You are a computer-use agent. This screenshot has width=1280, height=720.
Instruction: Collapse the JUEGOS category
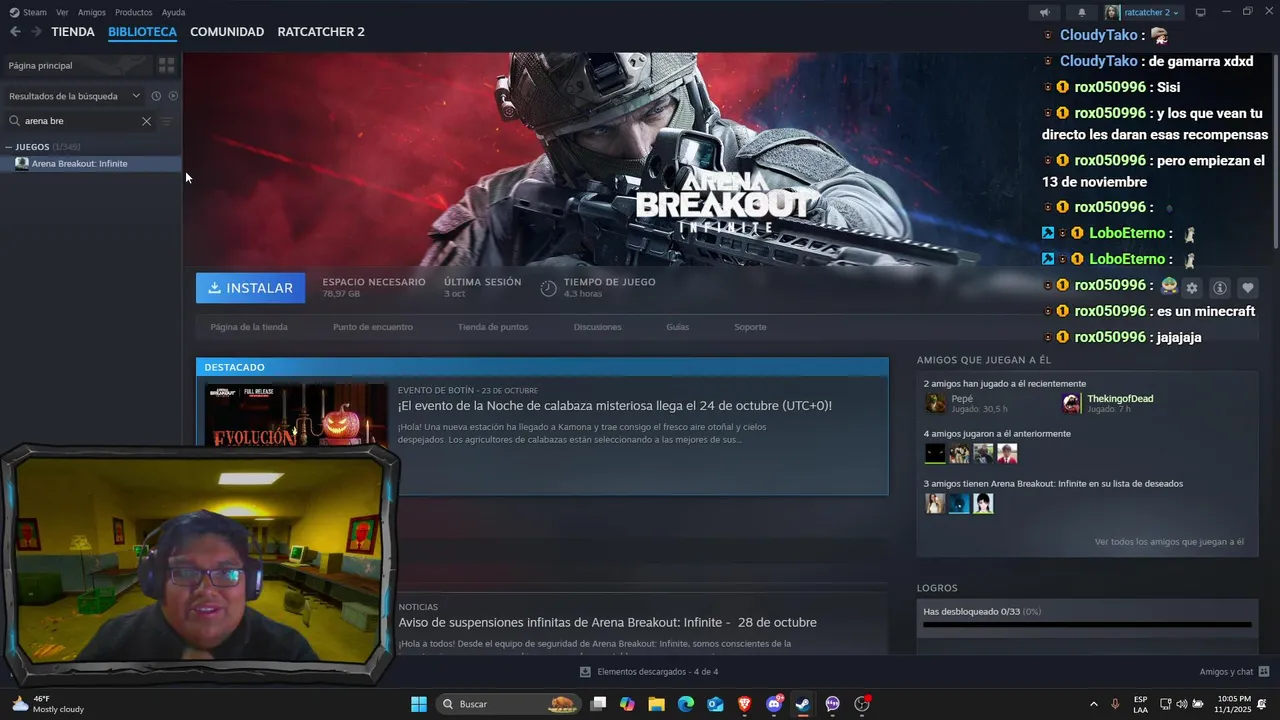(x=33, y=147)
